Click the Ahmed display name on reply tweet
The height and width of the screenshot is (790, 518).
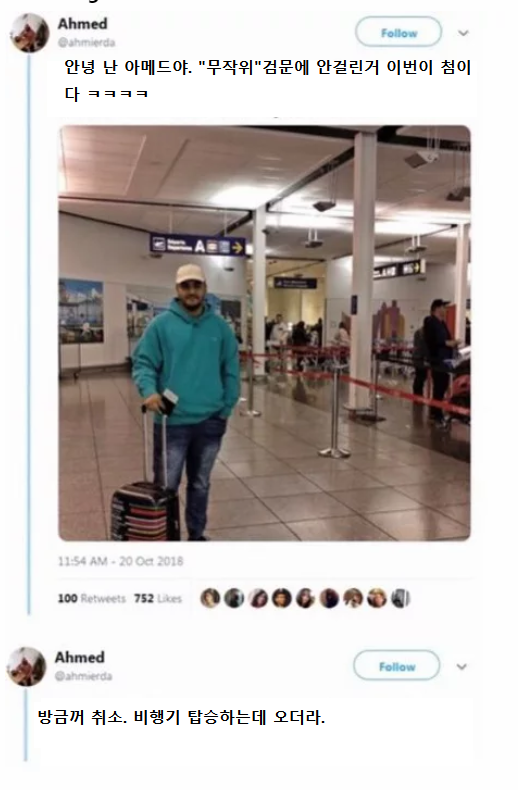coord(80,657)
